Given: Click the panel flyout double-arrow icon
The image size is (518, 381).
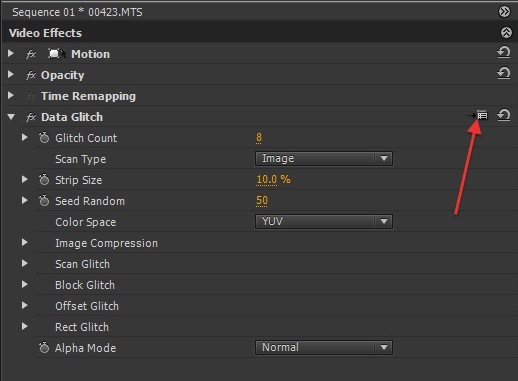Looking at the screenshot, I should point(504,12).
